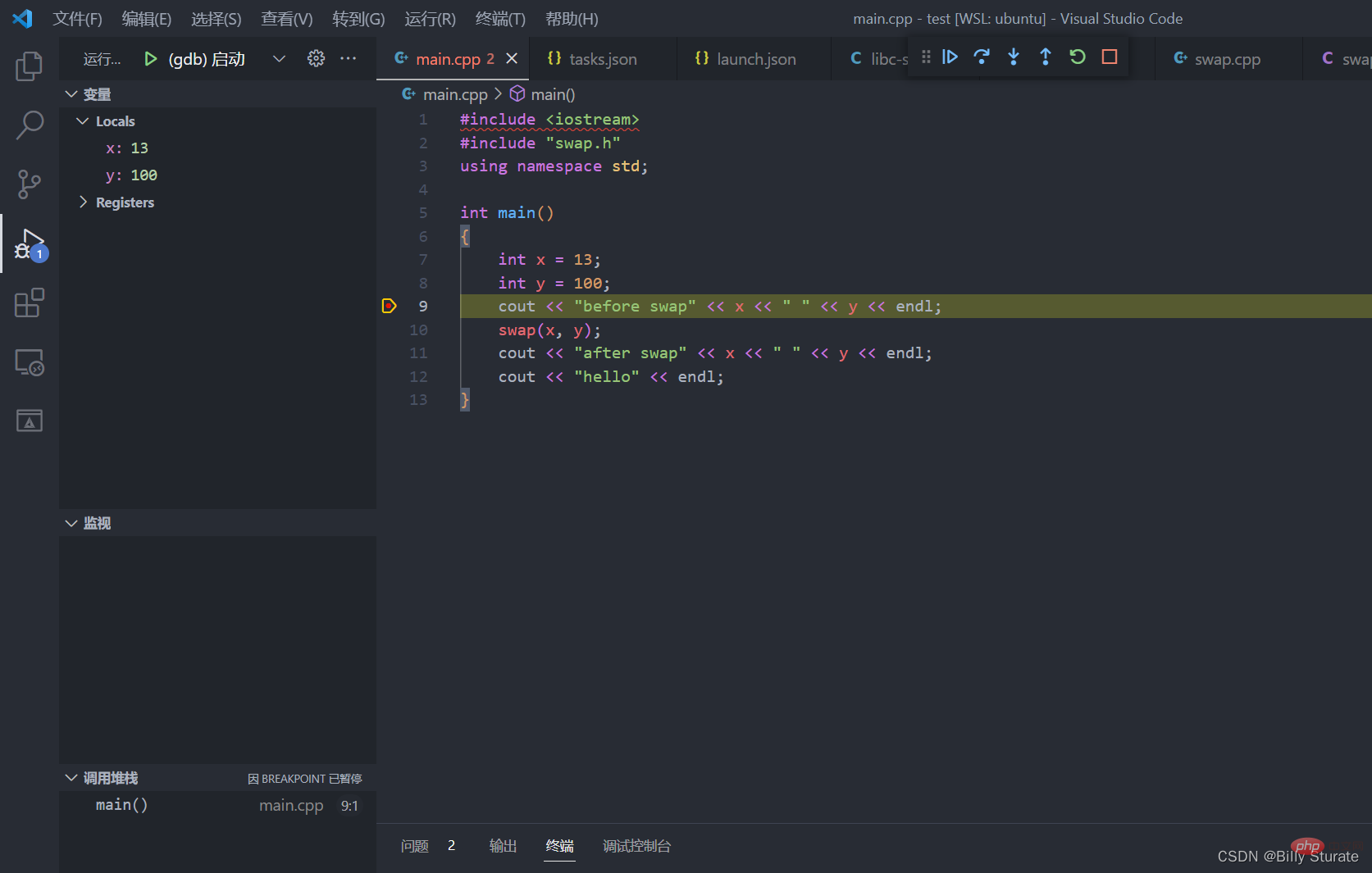Screen dimensions: 1372x873
Task: Click the debug Step Into icon
Action: tap(1014, 57)
